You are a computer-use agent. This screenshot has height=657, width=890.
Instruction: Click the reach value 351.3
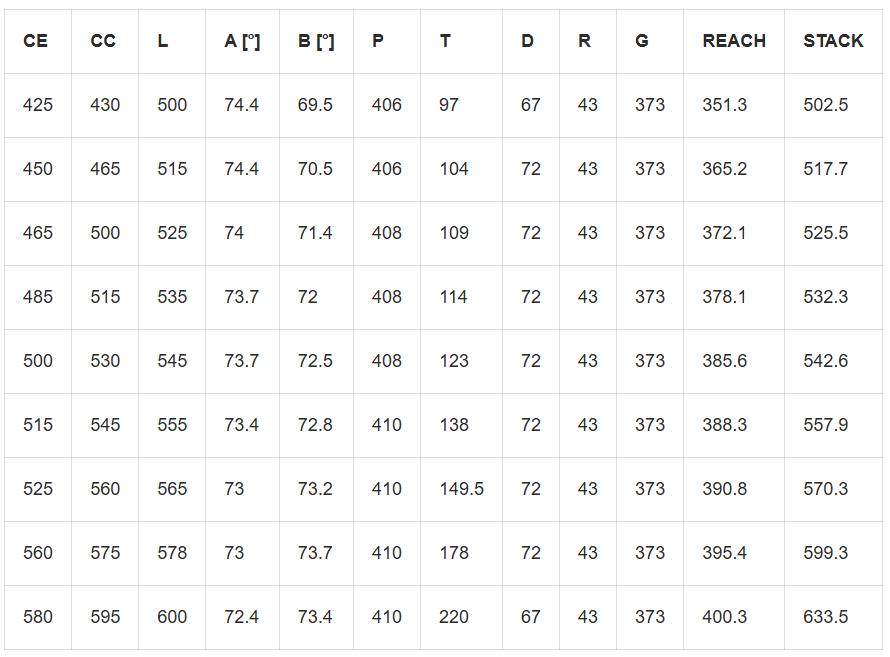click(x=724, y=105)
